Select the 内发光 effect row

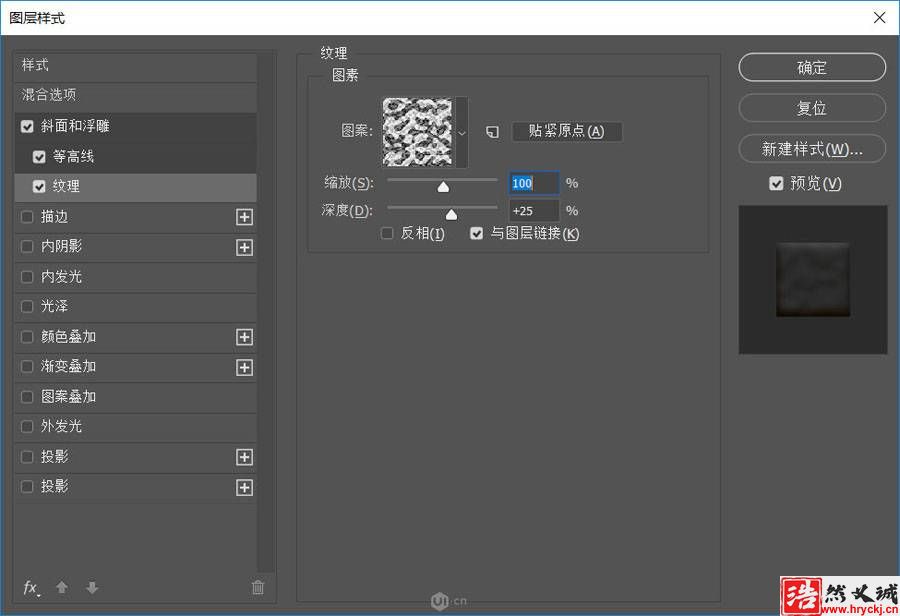tap(135, 277)
